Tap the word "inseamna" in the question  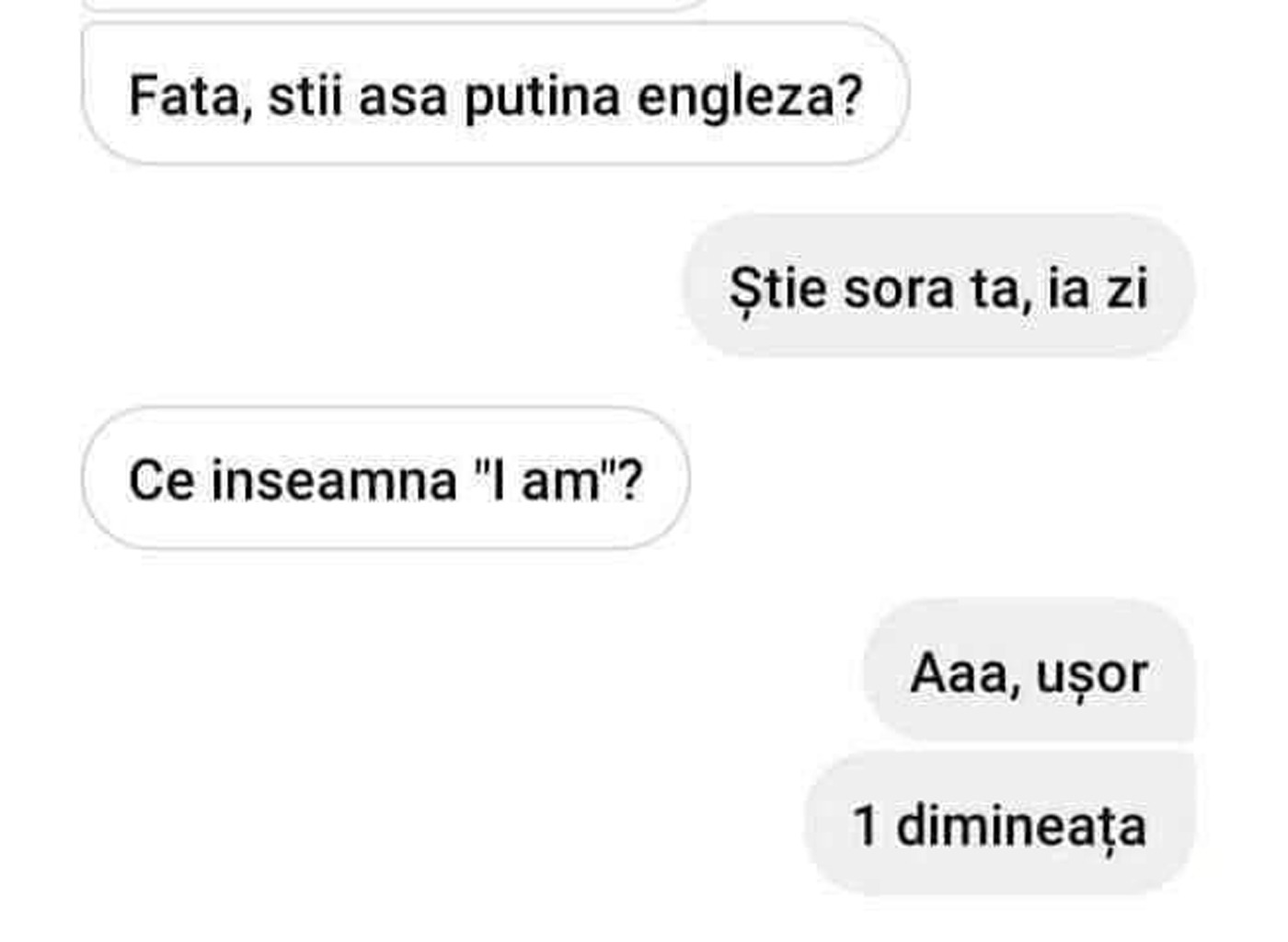[334, 479]
